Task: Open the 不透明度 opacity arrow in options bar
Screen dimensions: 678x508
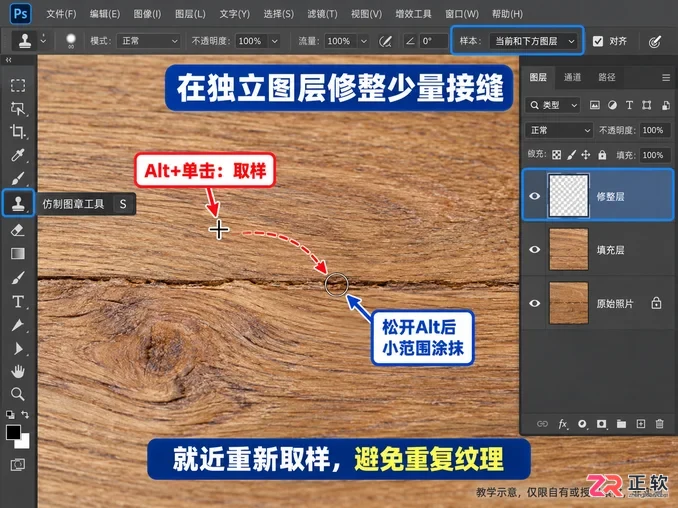Action: [275, 41]
